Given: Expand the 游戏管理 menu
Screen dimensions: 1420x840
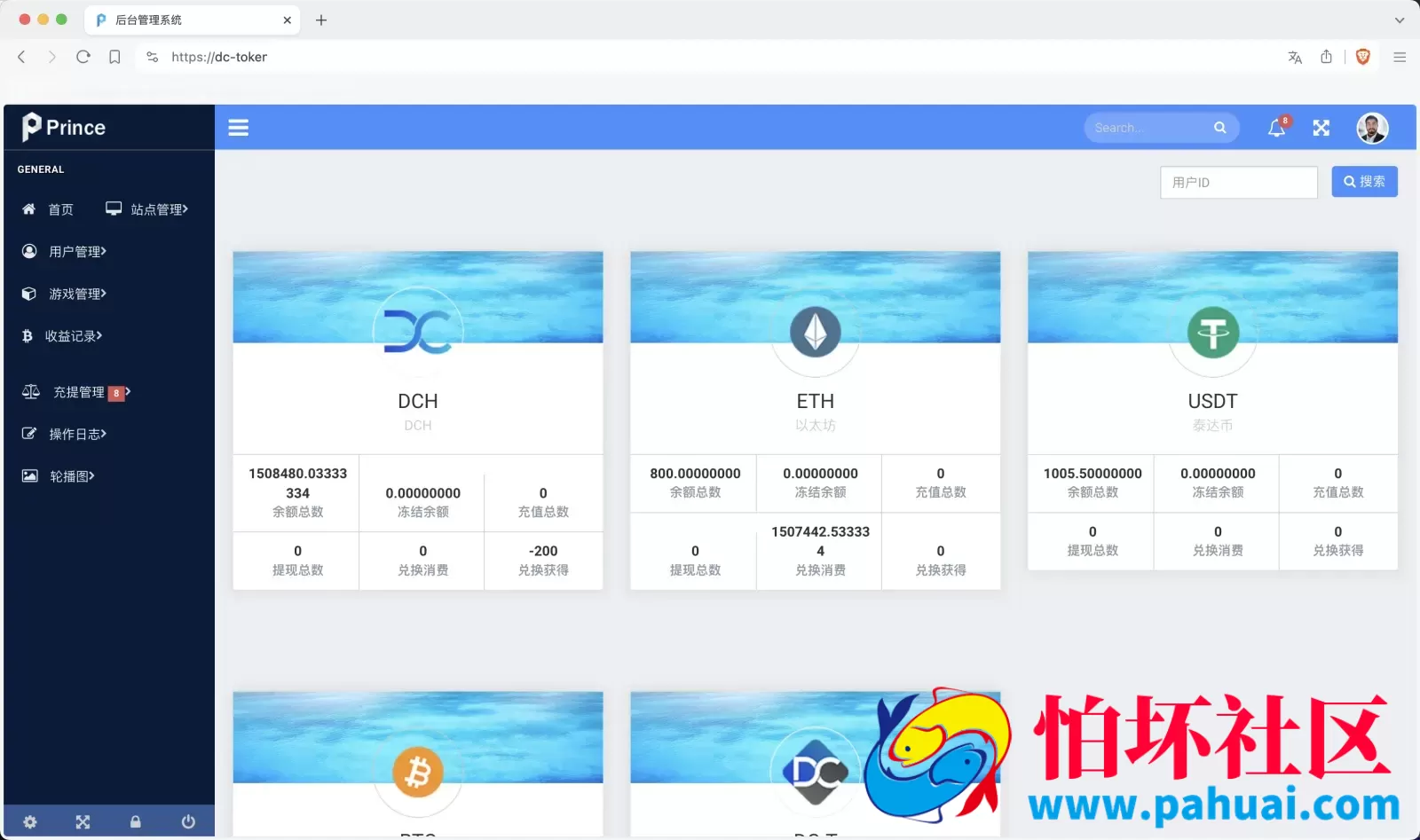Looking at the screenshot, I should click(x=64, y=294).
